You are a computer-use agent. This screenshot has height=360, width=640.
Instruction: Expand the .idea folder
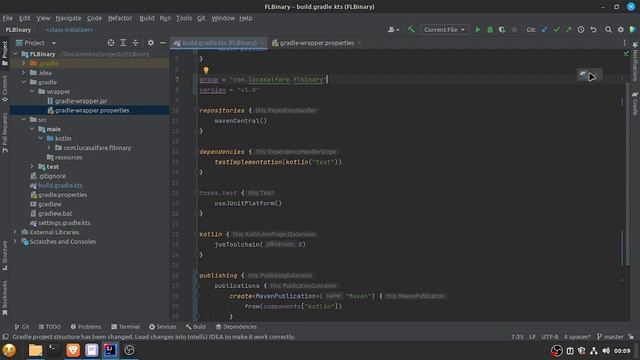click(24, 73)
